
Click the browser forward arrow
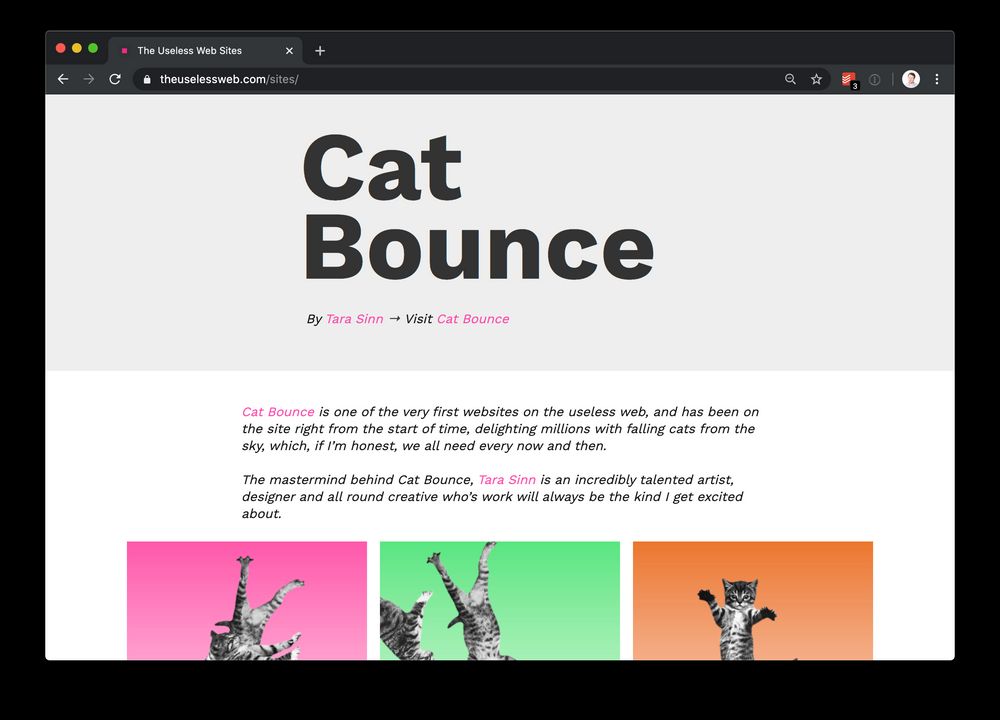pyautogui.click(x=89, y=79)
